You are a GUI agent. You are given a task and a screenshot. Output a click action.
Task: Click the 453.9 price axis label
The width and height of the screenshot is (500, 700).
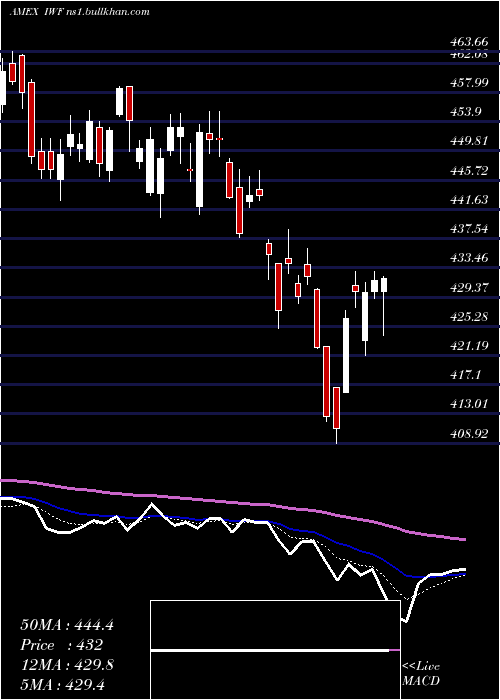[x=466, y=112]
